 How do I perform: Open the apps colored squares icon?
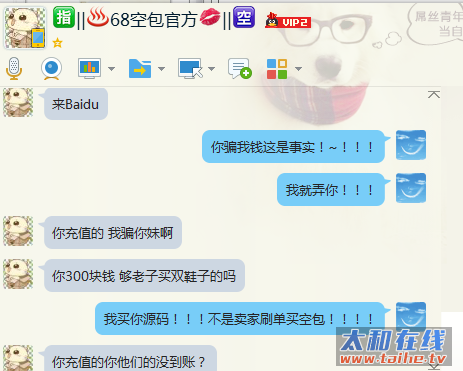[277, 69]
